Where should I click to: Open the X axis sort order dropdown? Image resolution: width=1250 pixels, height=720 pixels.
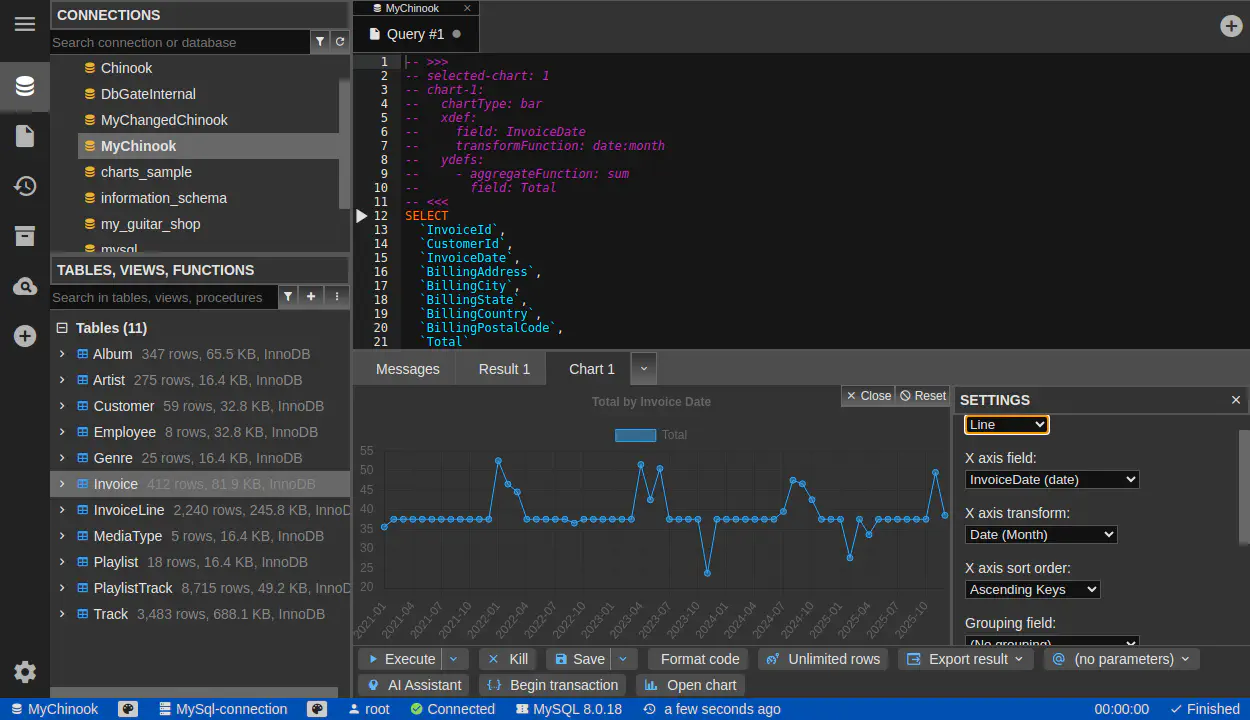1032,590
